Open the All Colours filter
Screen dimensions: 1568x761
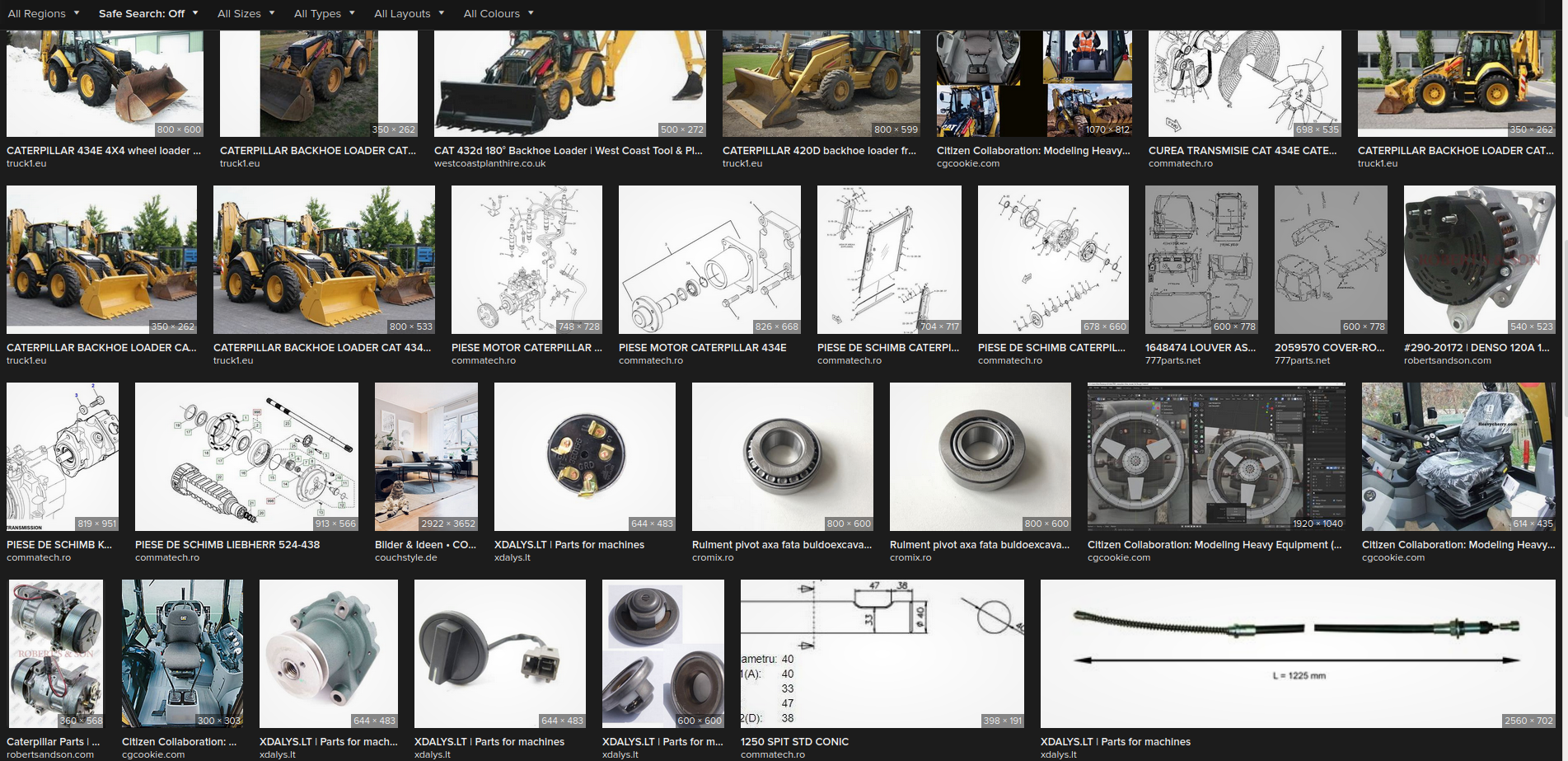tap(498, 13)
